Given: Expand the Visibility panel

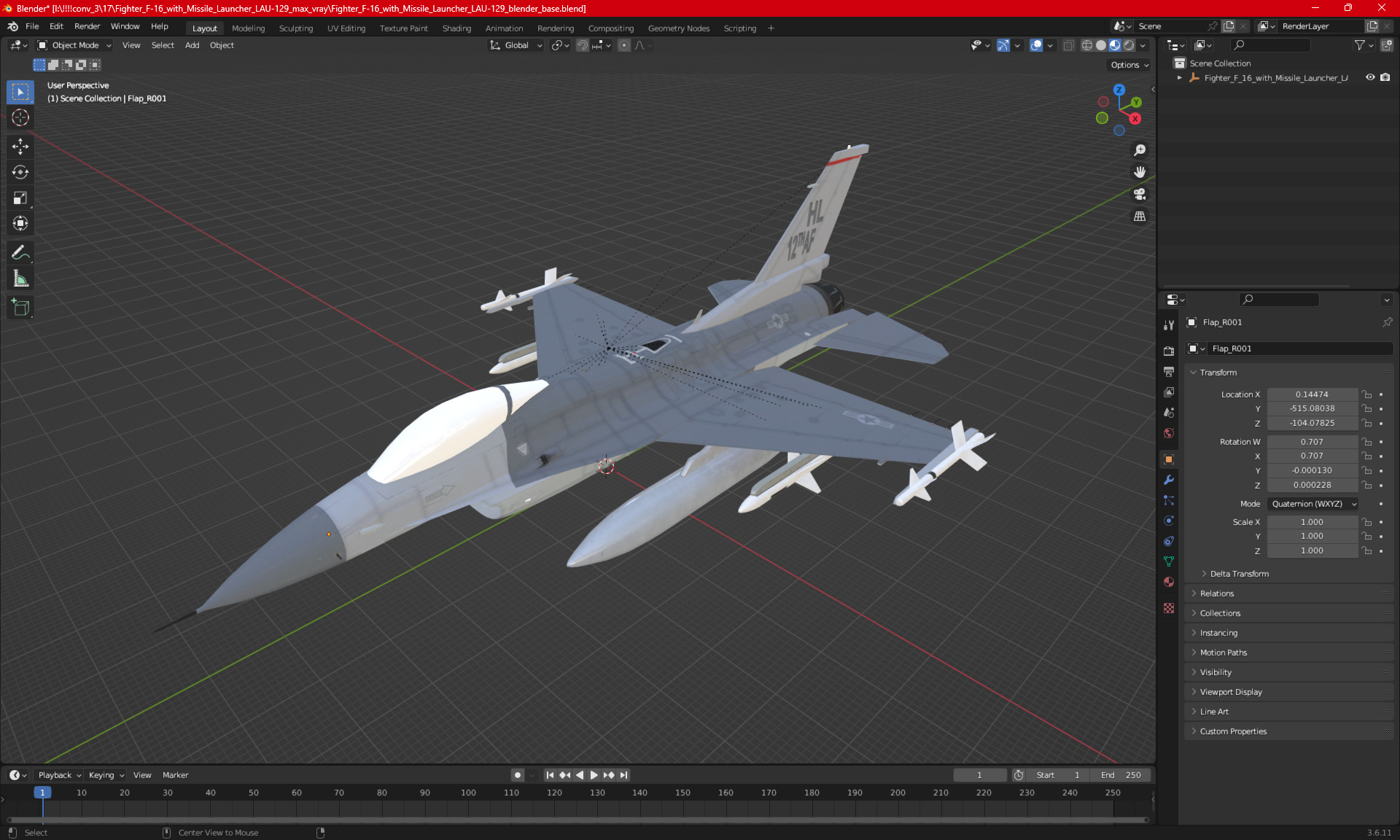Looking at the screenshot, I should click(1215, 672).
